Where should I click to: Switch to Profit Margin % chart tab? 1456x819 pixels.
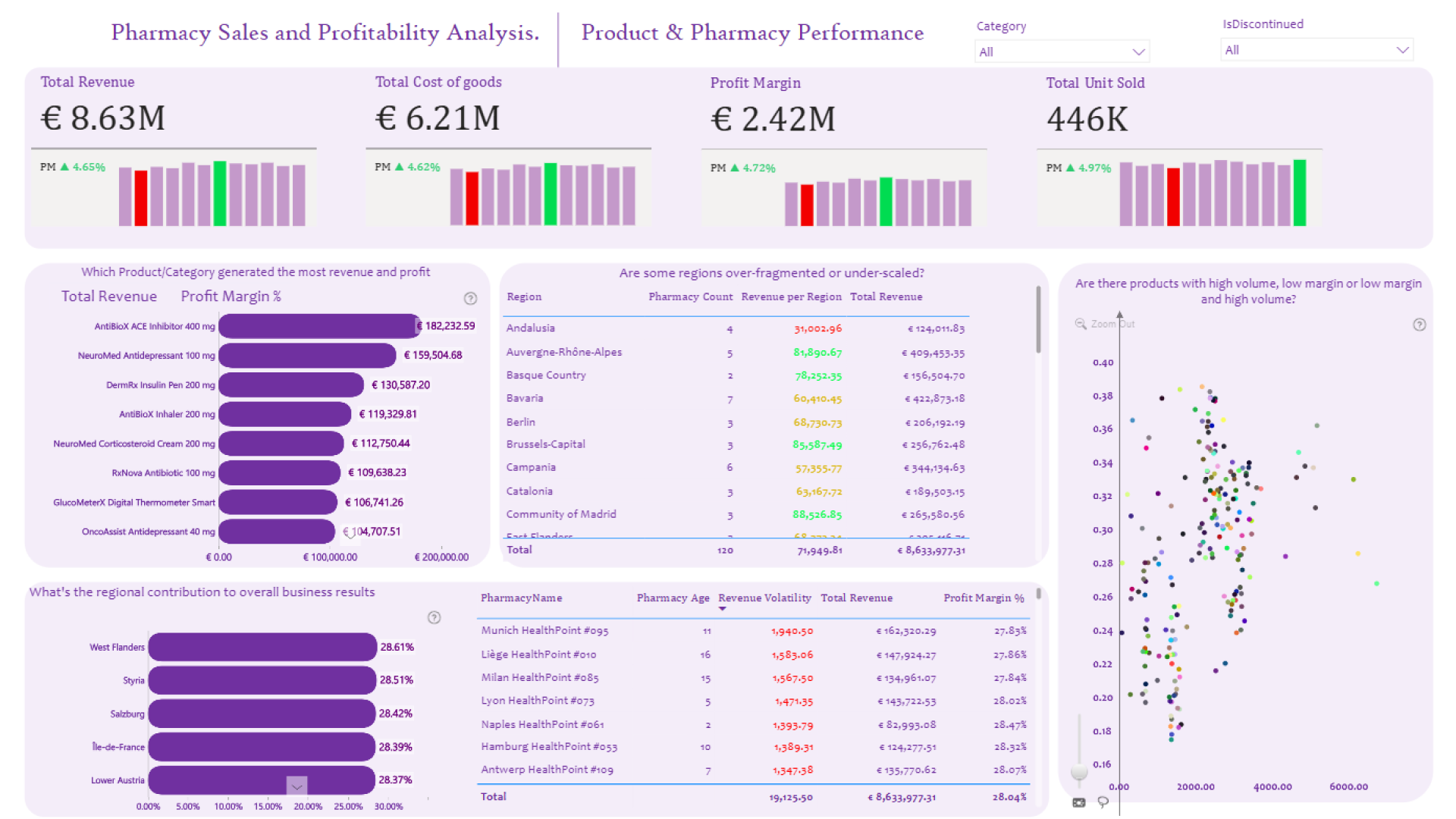(231, 297)
